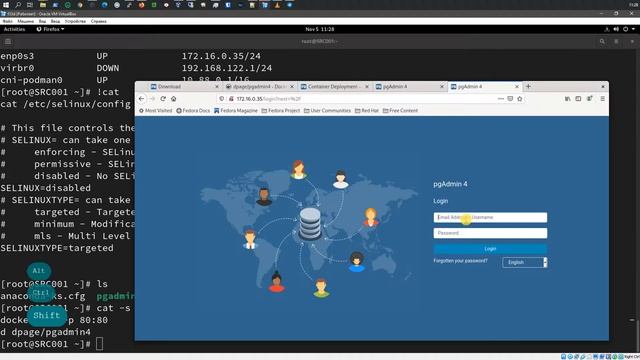640x360 pixels.
Task: Open Red Hat bookmarks folder
Action: pyautogui.click(x=367, y=111)
